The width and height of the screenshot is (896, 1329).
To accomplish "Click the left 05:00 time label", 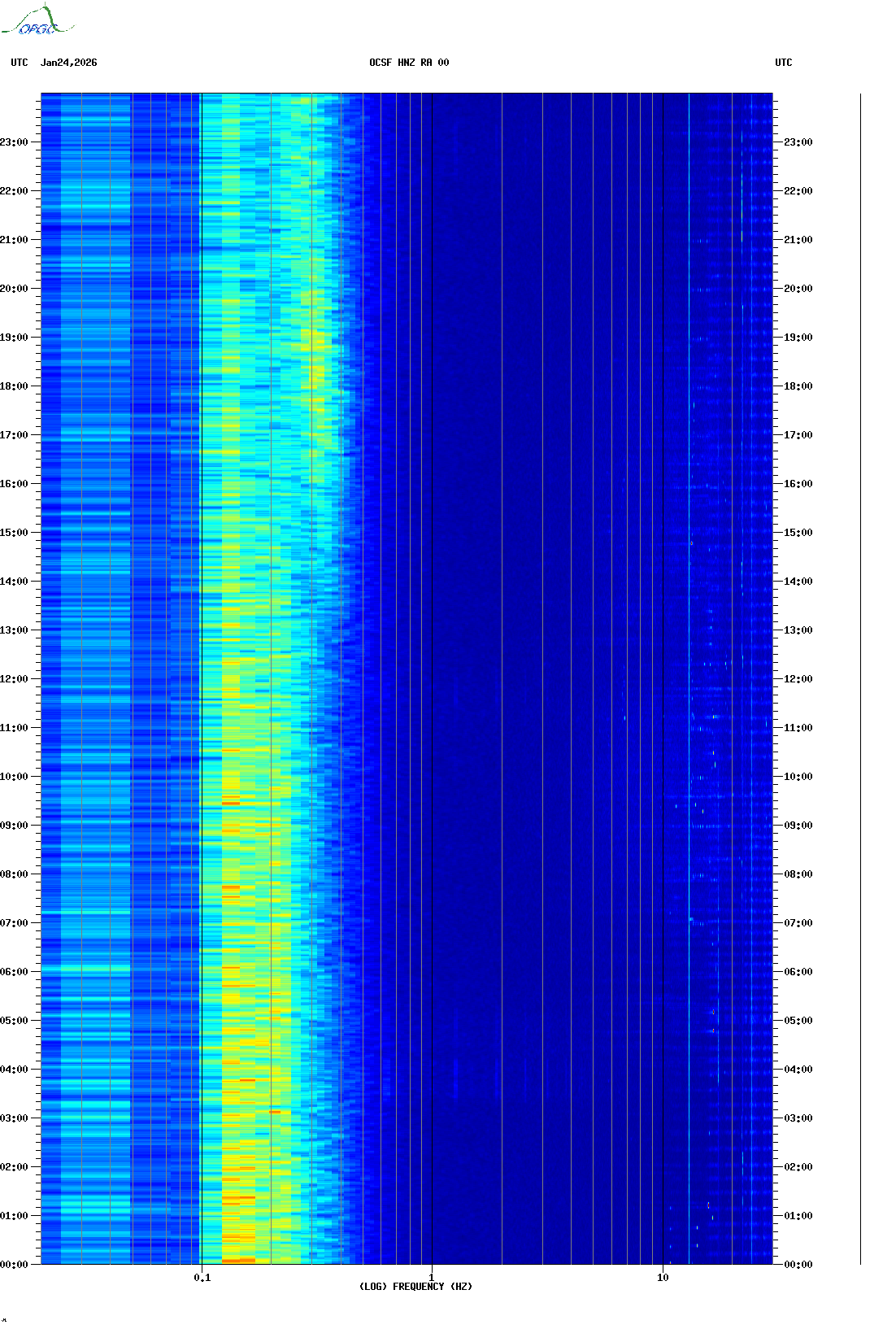I will click(x=14, y=1021).
